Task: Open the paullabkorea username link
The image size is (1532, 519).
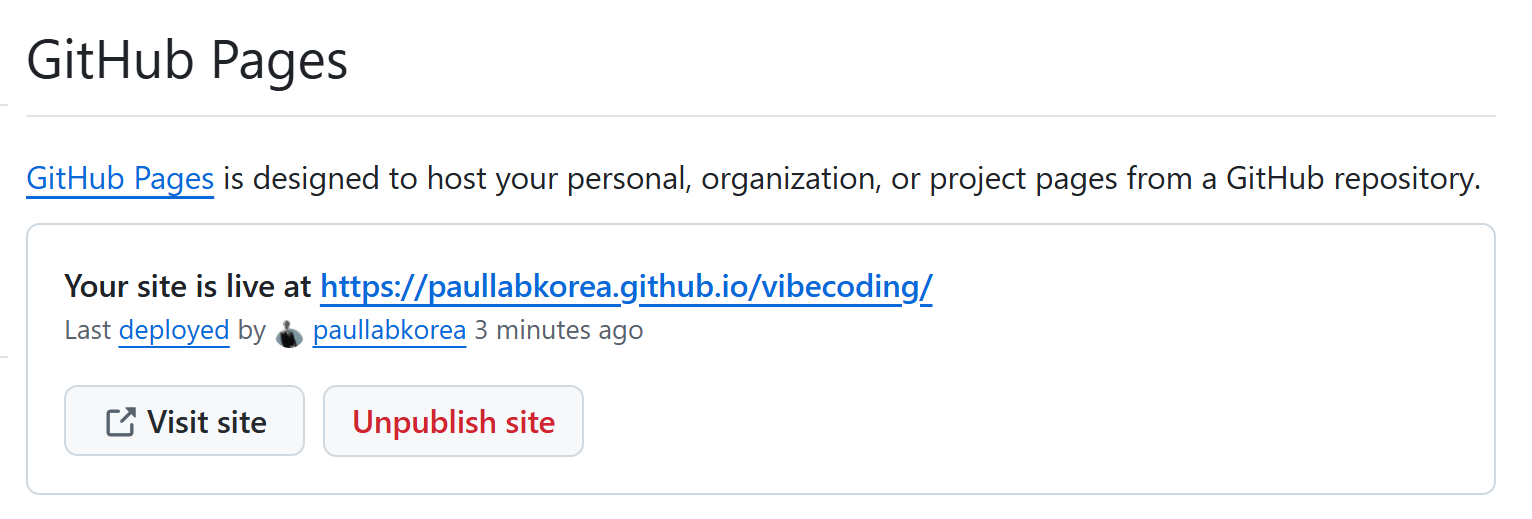Action: [x=389, y=331]
